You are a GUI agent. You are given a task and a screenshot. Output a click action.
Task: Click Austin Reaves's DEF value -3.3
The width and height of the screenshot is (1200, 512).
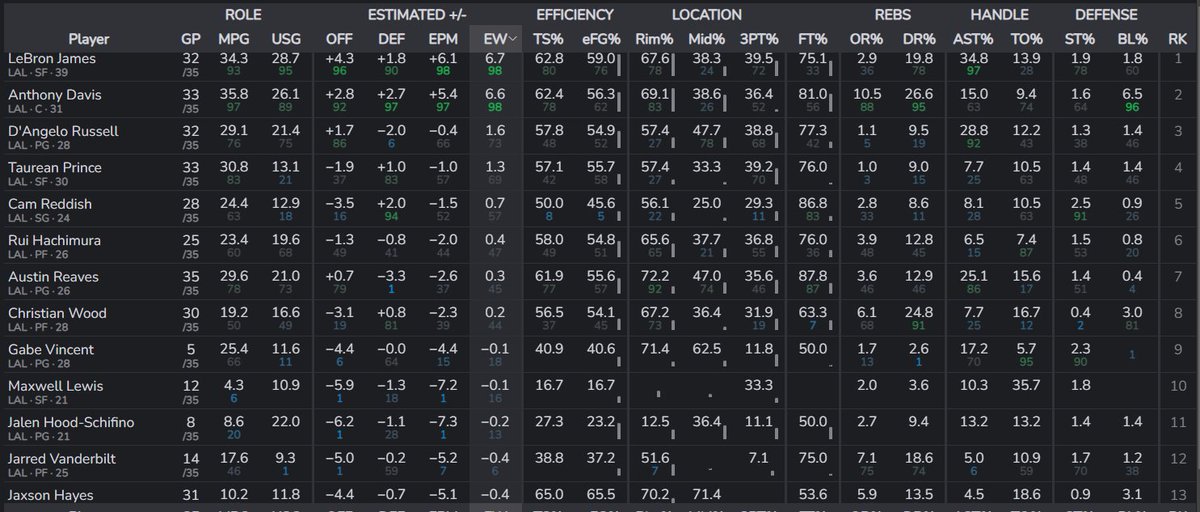click(392, 277)
